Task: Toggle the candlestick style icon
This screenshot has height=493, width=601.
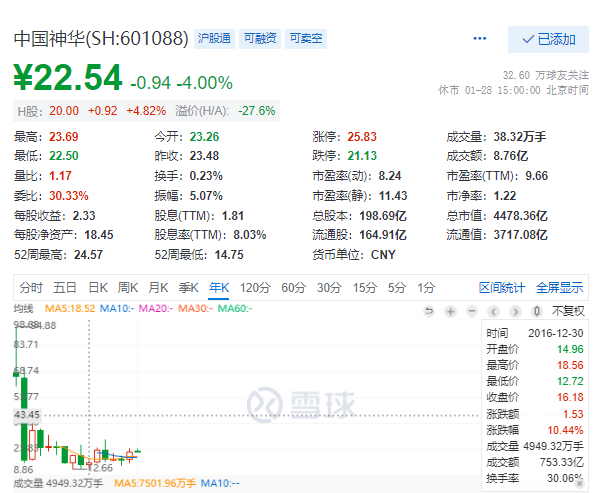Action: (x=537, y=311)
